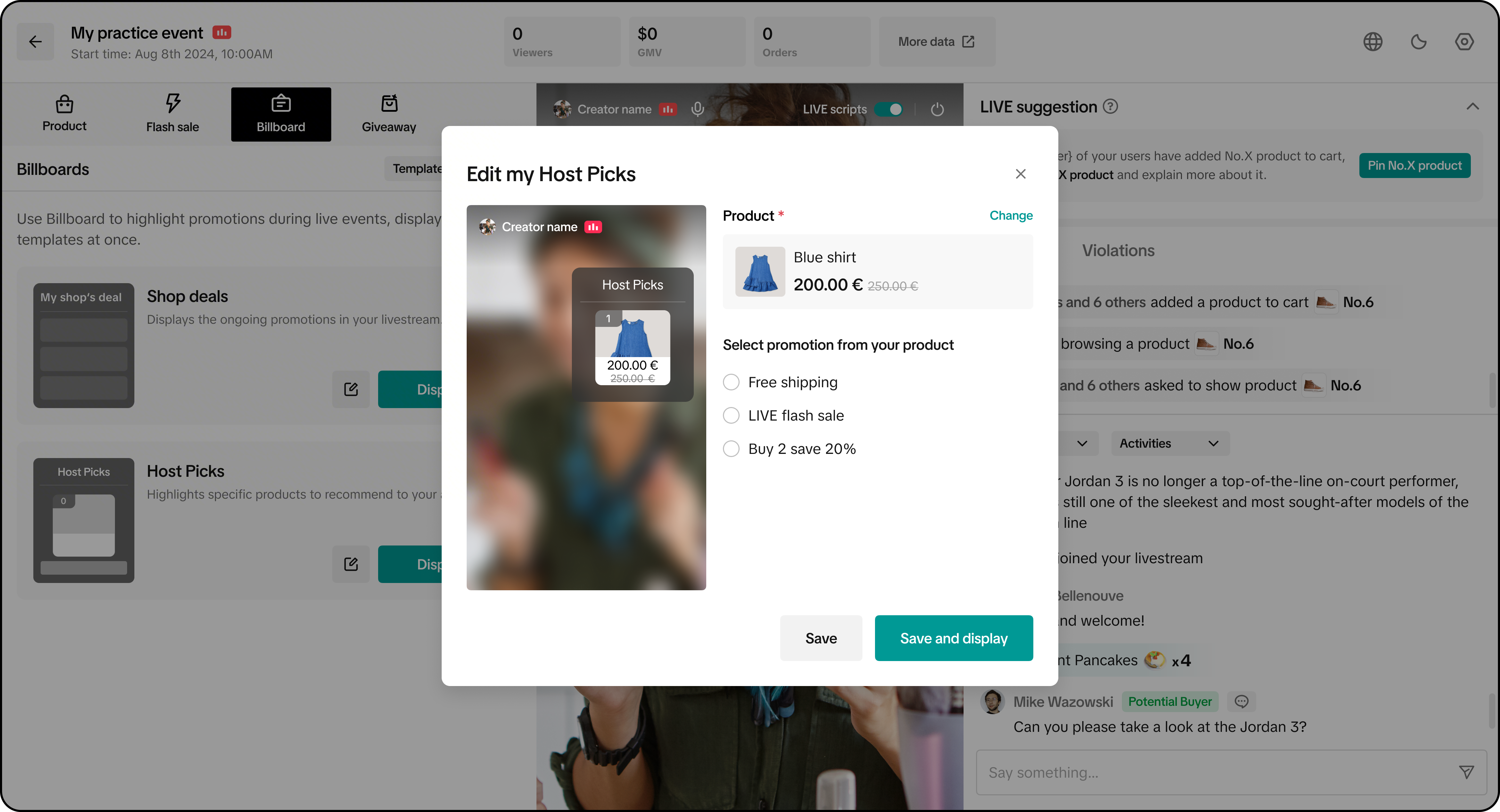Click the Host Picks preview product card
Screen dimensions: 1500x812
632,347
